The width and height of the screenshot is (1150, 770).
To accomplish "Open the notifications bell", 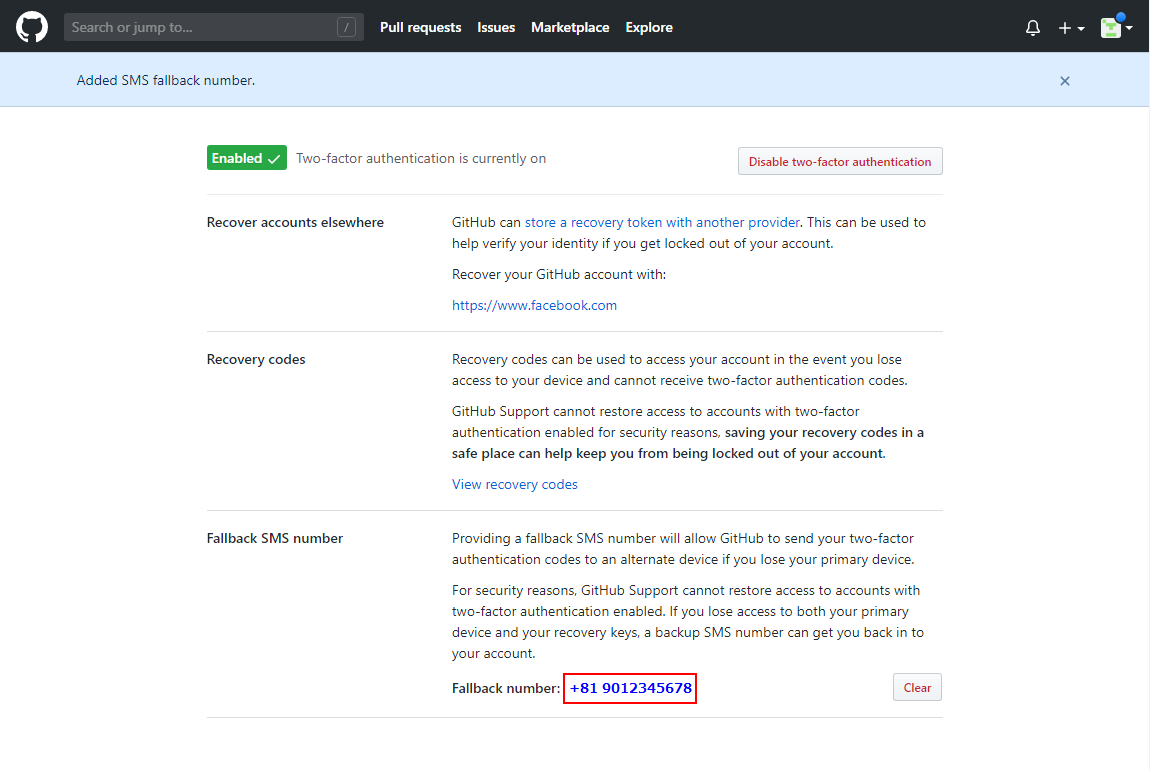I will 1033,28.
